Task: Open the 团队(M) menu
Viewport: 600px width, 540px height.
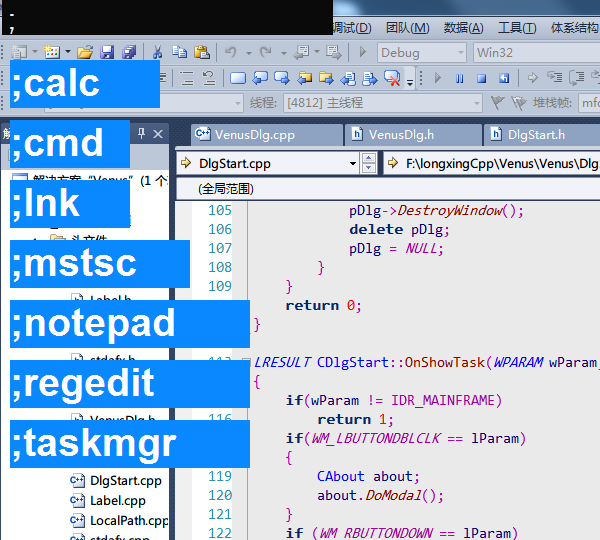Action: click(x=408, y=28)
